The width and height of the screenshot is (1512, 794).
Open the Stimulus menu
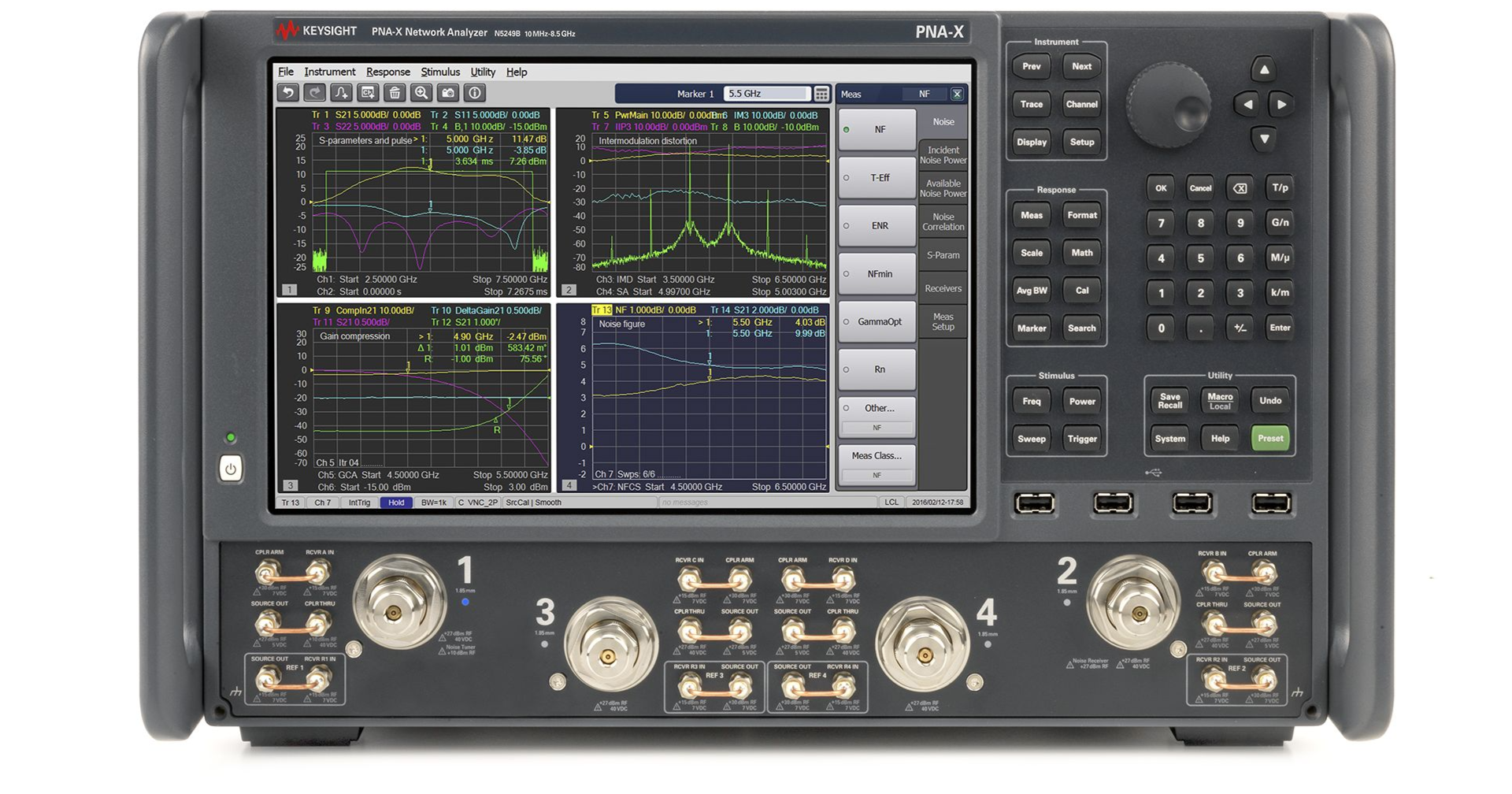[x=440, y=72]
